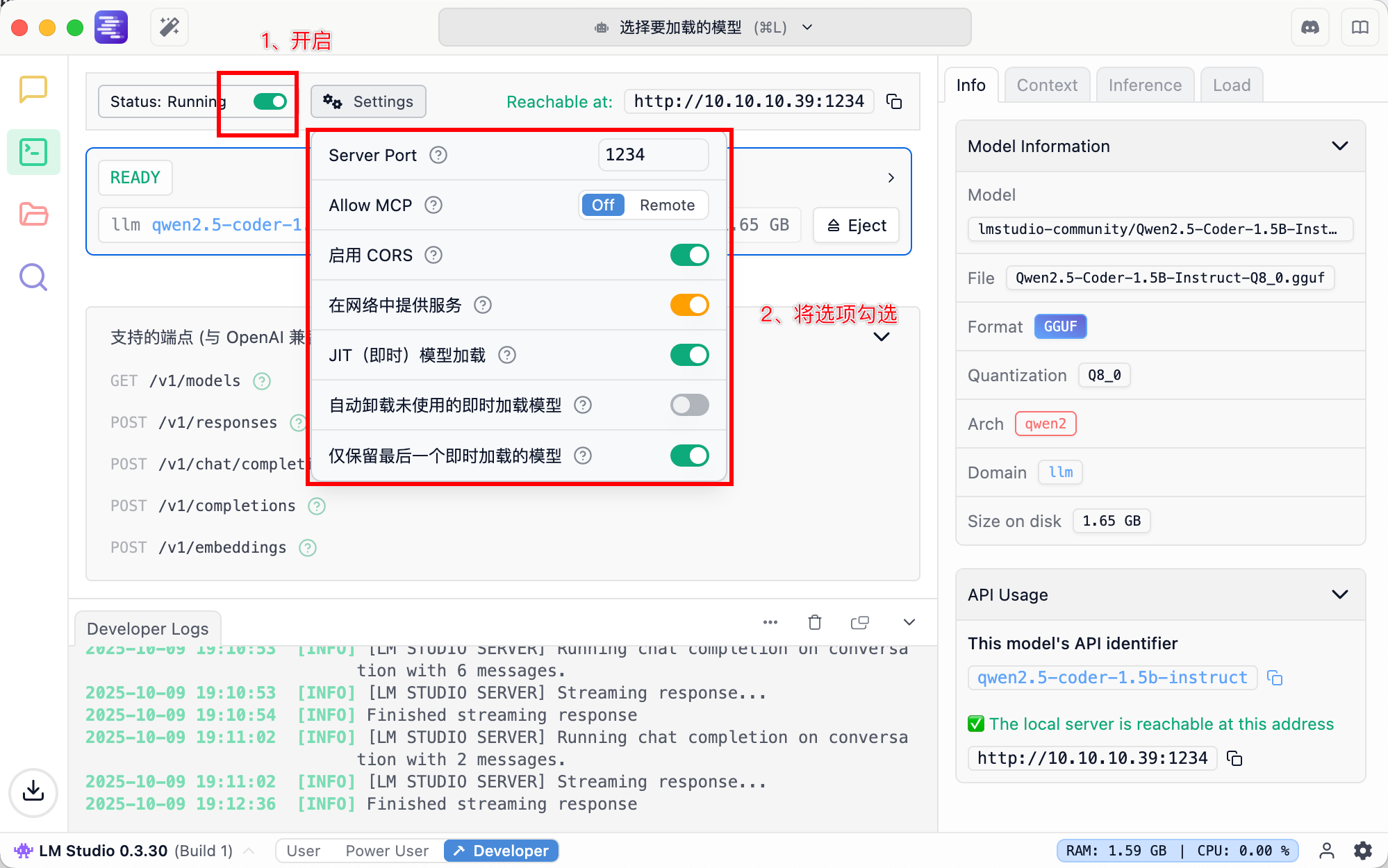Pop out Developer Logs into new window
1388x868 pixels.
tap(860, 622)
